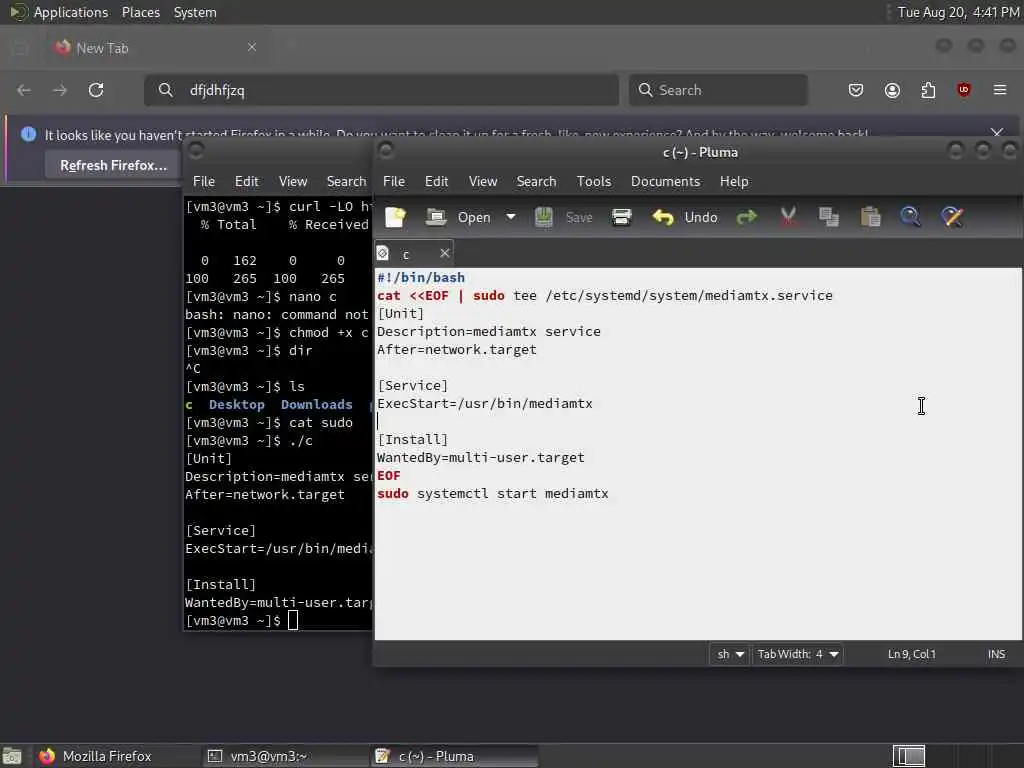Open the Tools menu in Pluma
Viewport: 1024px width, 768px height.
click(594, 182)
